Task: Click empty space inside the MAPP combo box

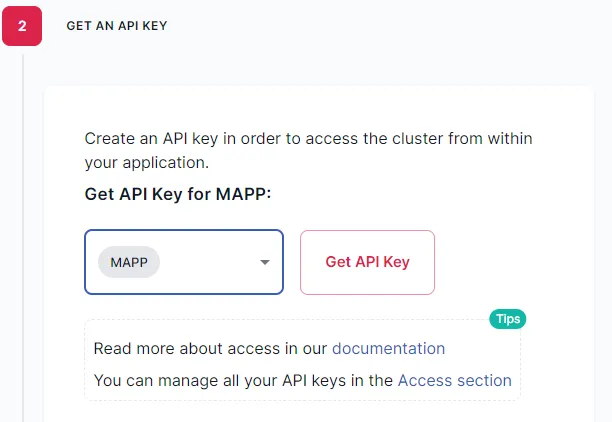Action: click(x=209, y=262)
